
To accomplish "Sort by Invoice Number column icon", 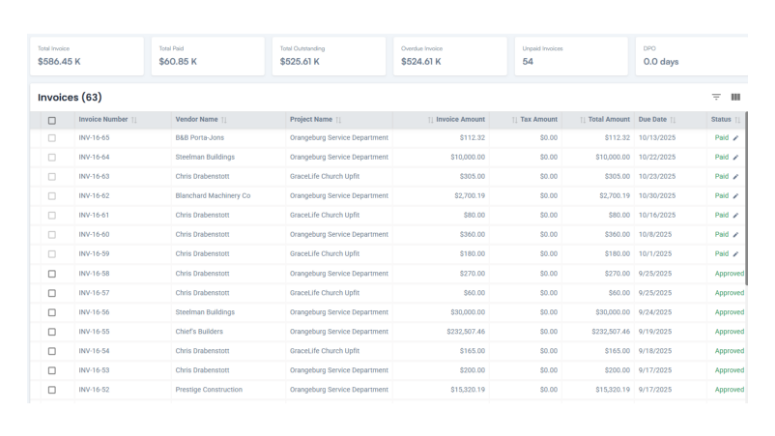I will point(134,120).
